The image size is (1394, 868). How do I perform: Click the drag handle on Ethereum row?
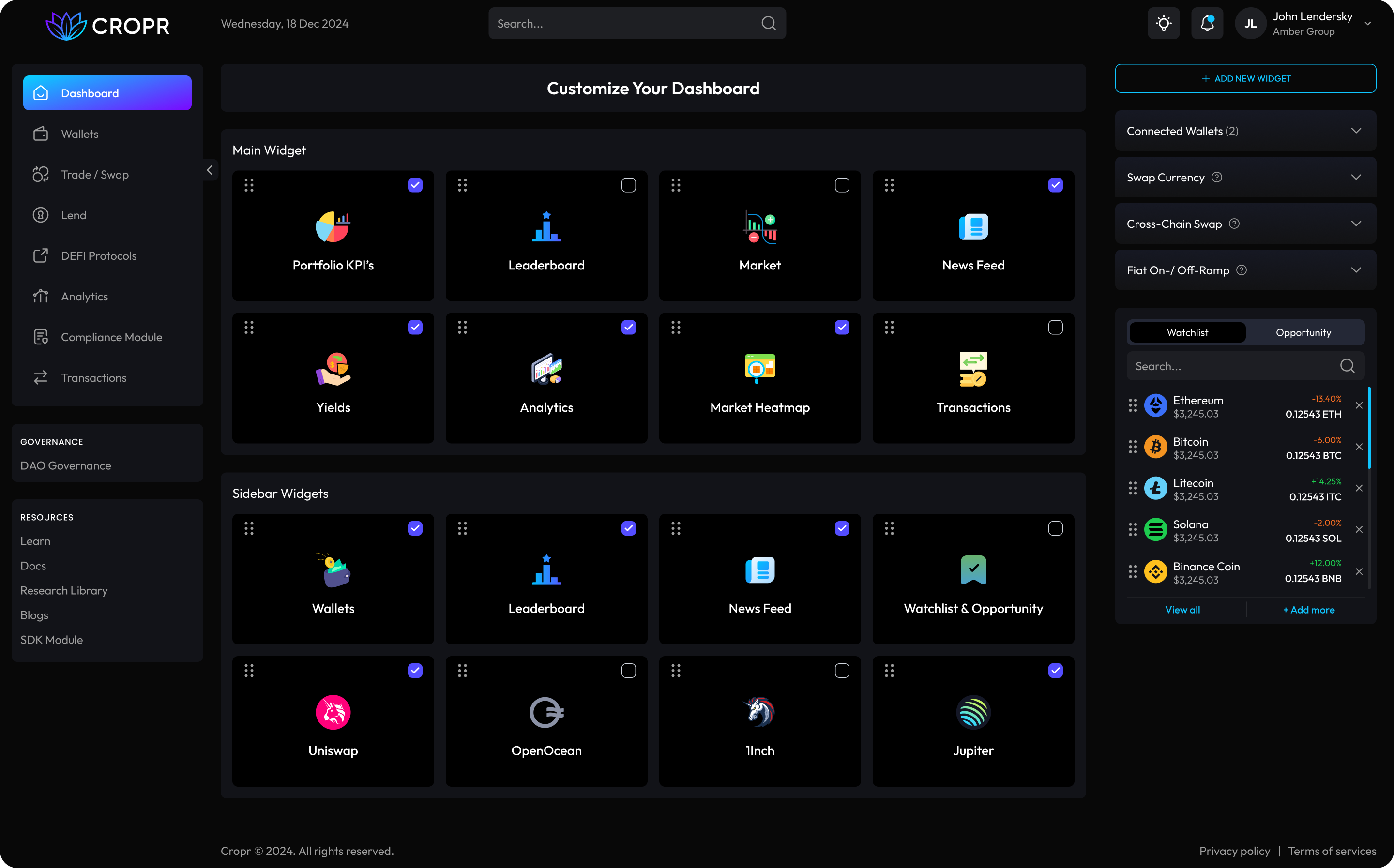1132,405
